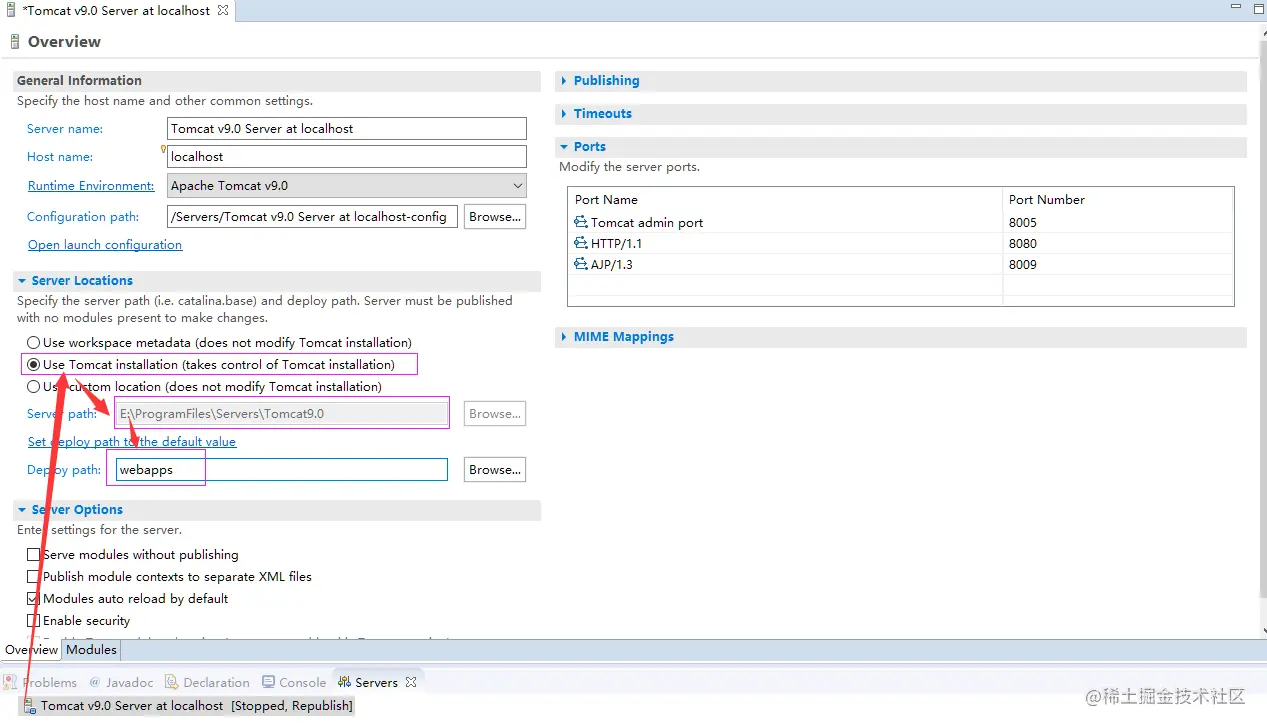Click the HTTP/1.1 port name

(x=616, y=243)
